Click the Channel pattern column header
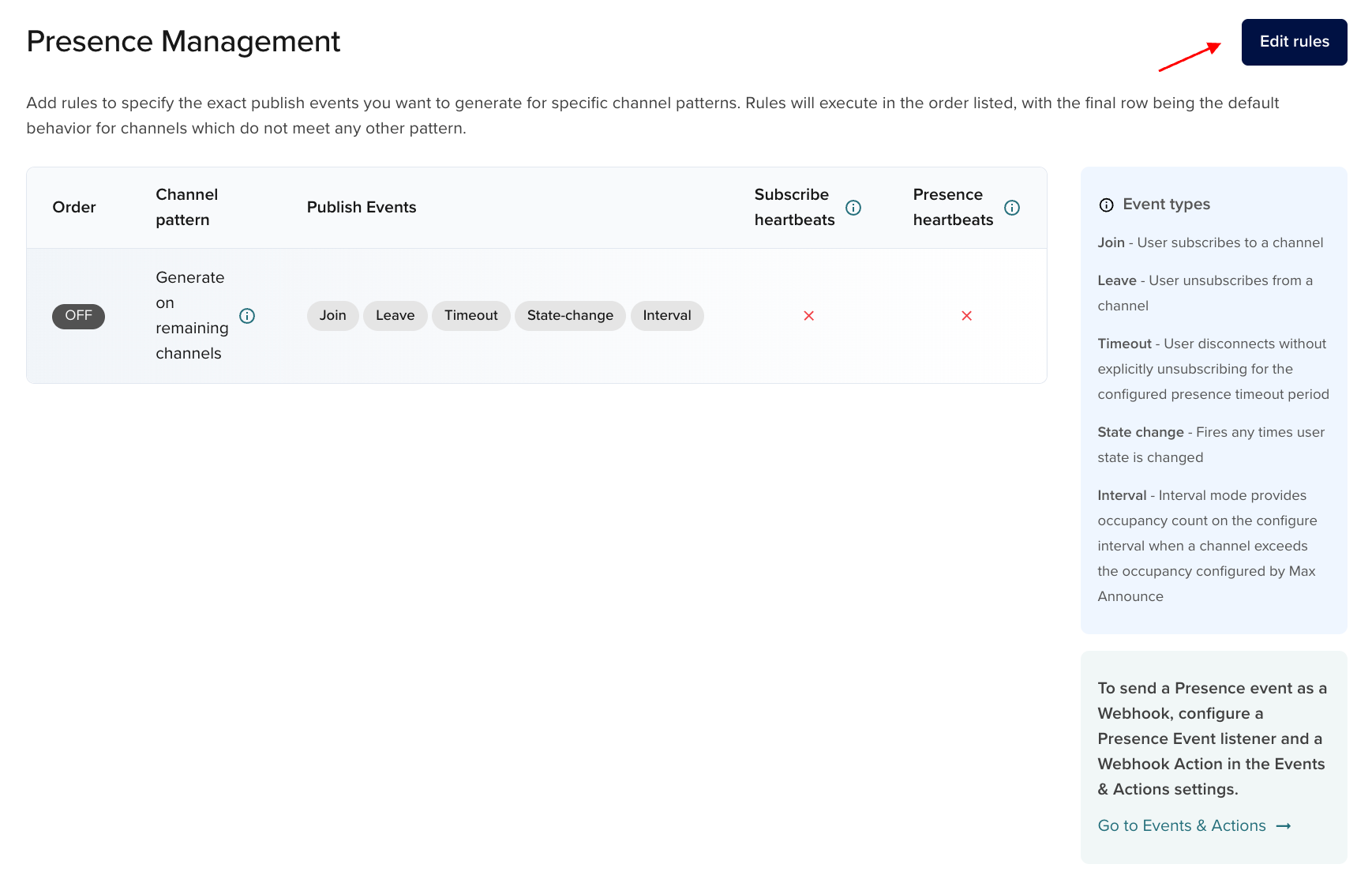Viewport: 1372px width, 883px height. pos(186,207)
